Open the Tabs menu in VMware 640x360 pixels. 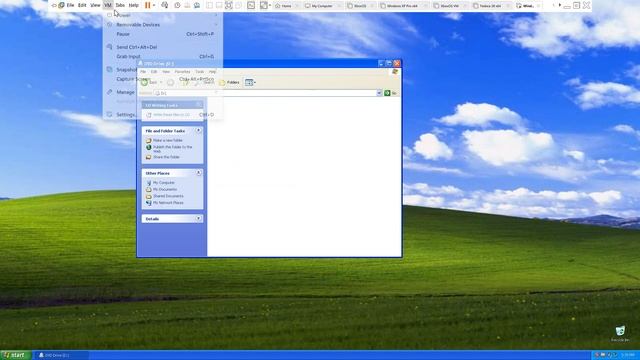click(x=120, y=5)
